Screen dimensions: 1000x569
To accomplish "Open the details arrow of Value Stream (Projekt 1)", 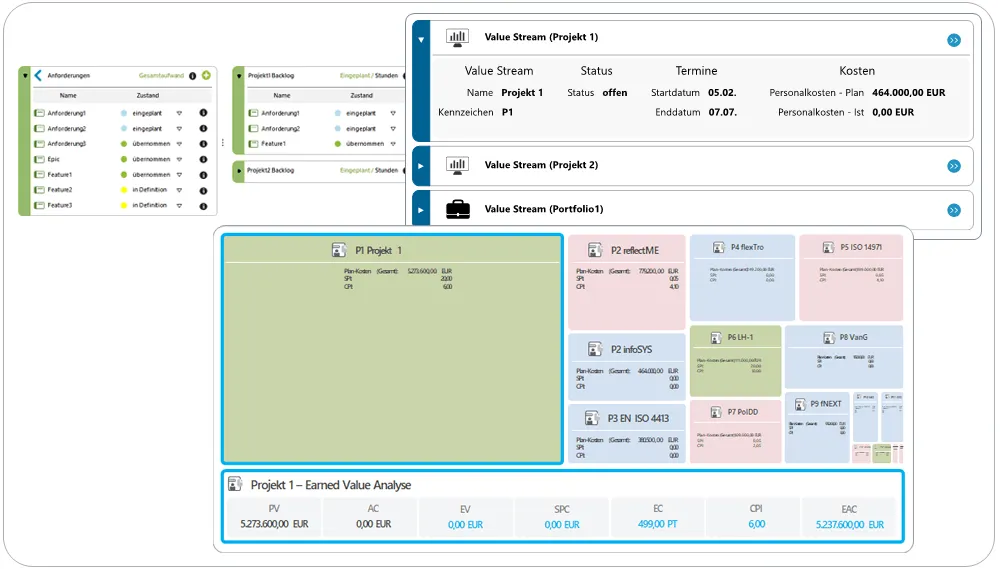I will click(x=953, y=40).
